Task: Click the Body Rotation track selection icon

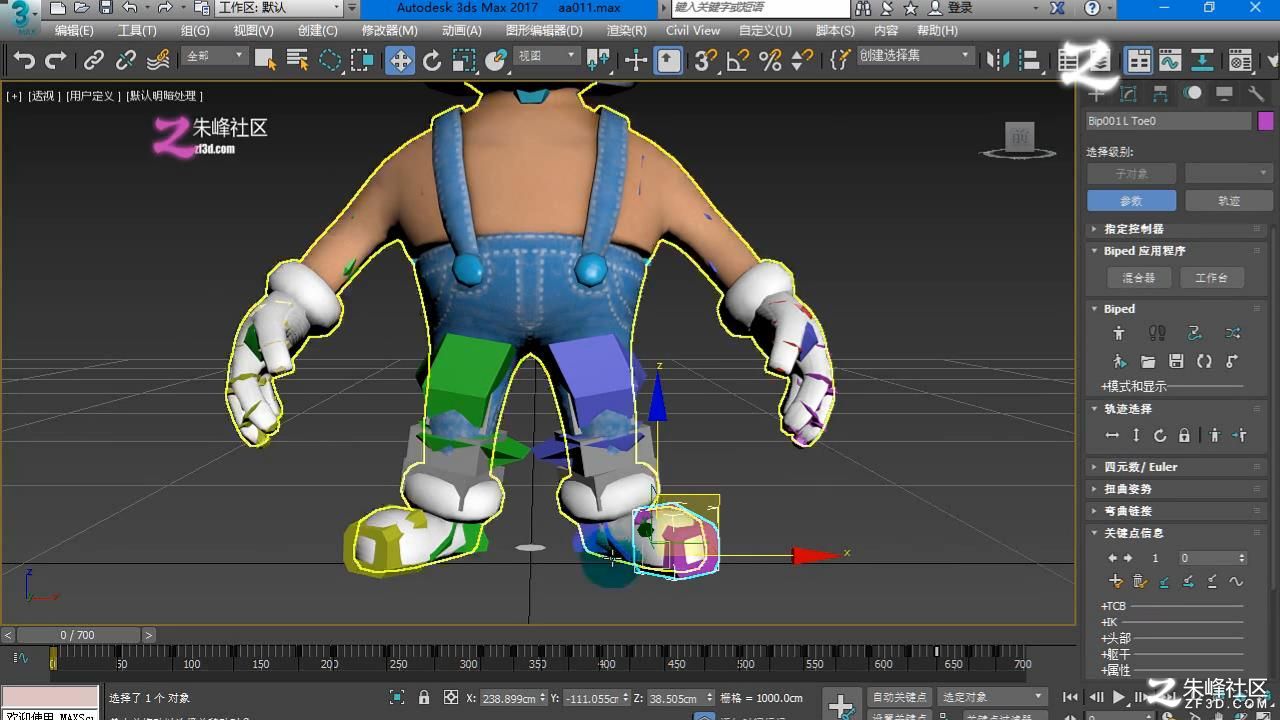Action: coord(1160,435)
